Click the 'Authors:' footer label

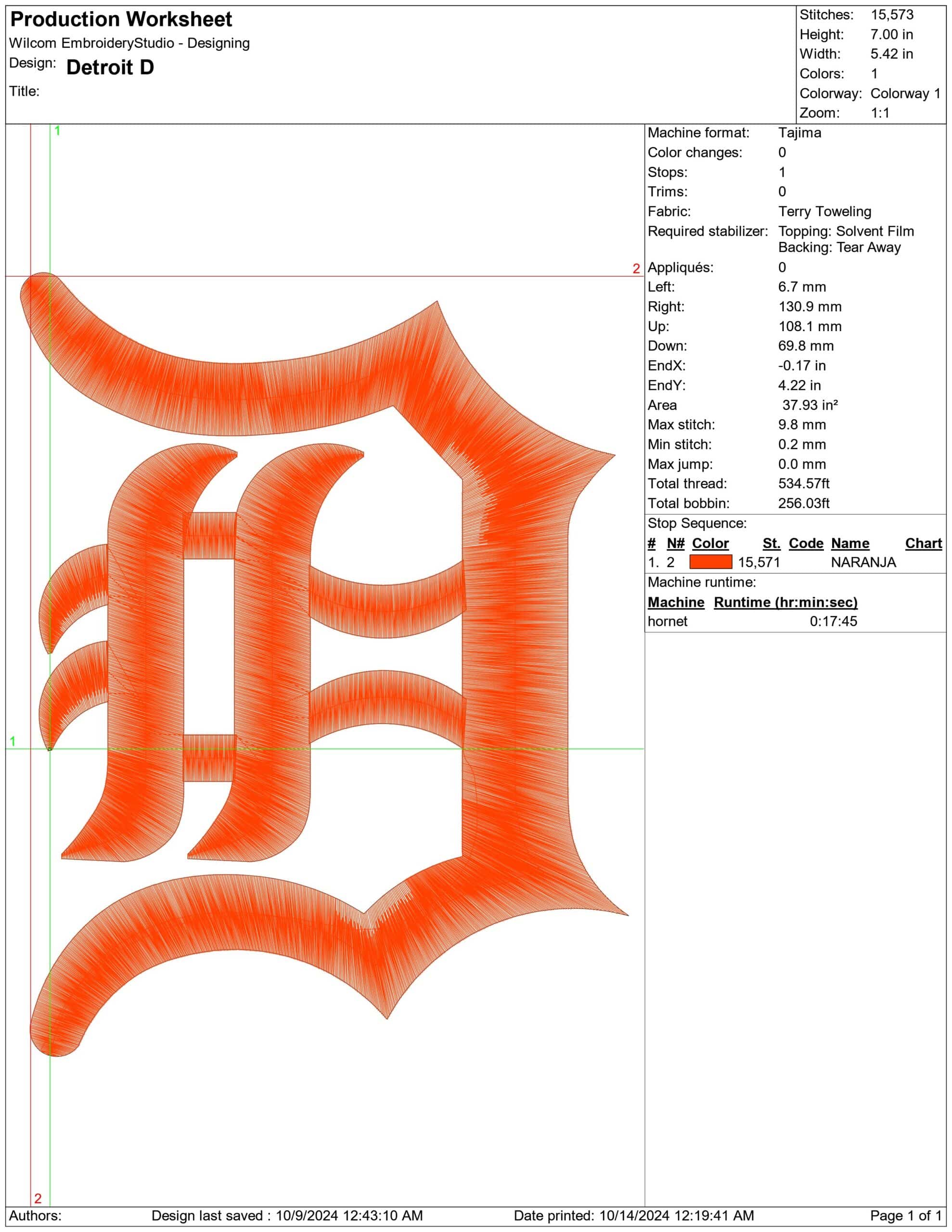[x=35, y=1216]
